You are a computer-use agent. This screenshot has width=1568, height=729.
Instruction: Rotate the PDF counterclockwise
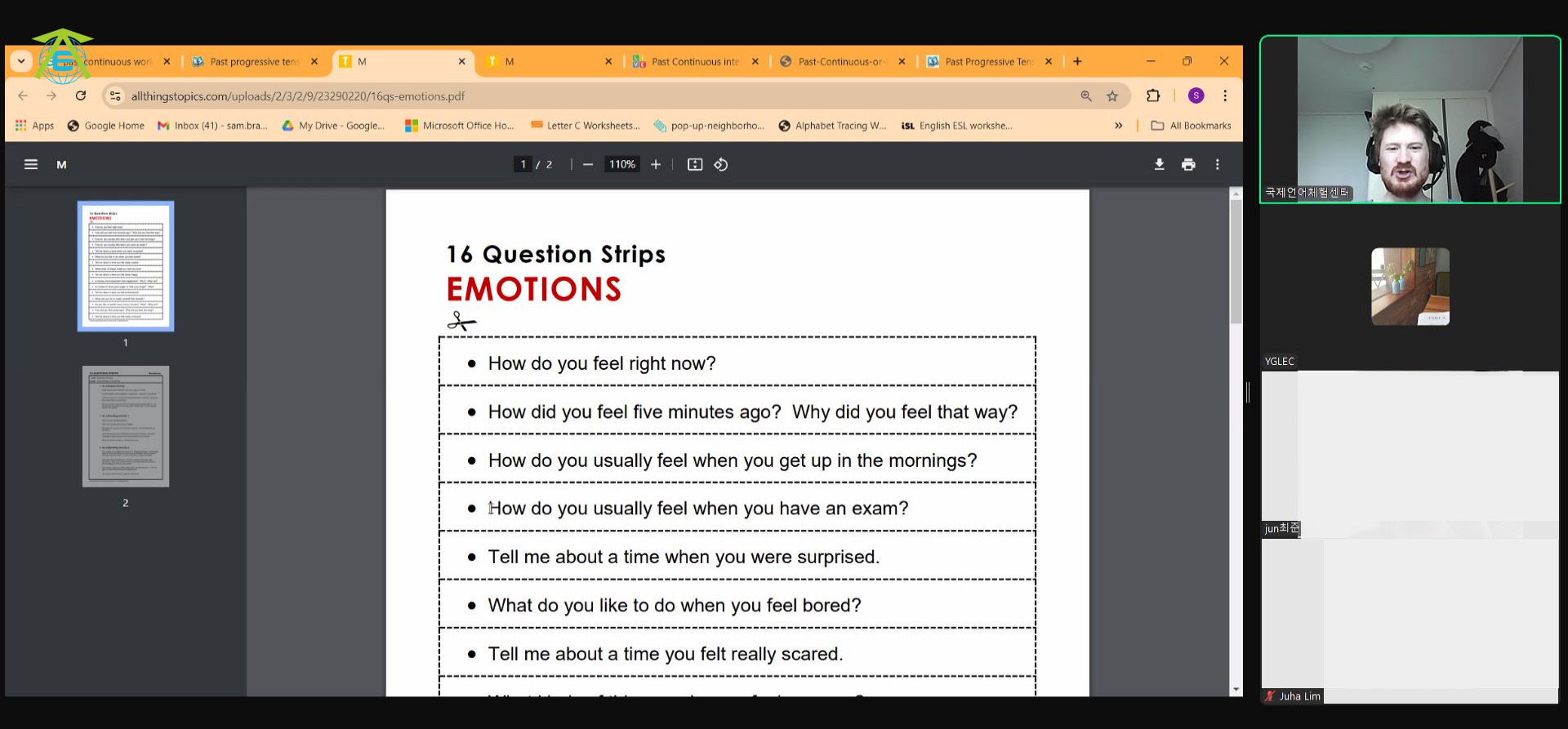click(721, 164)
